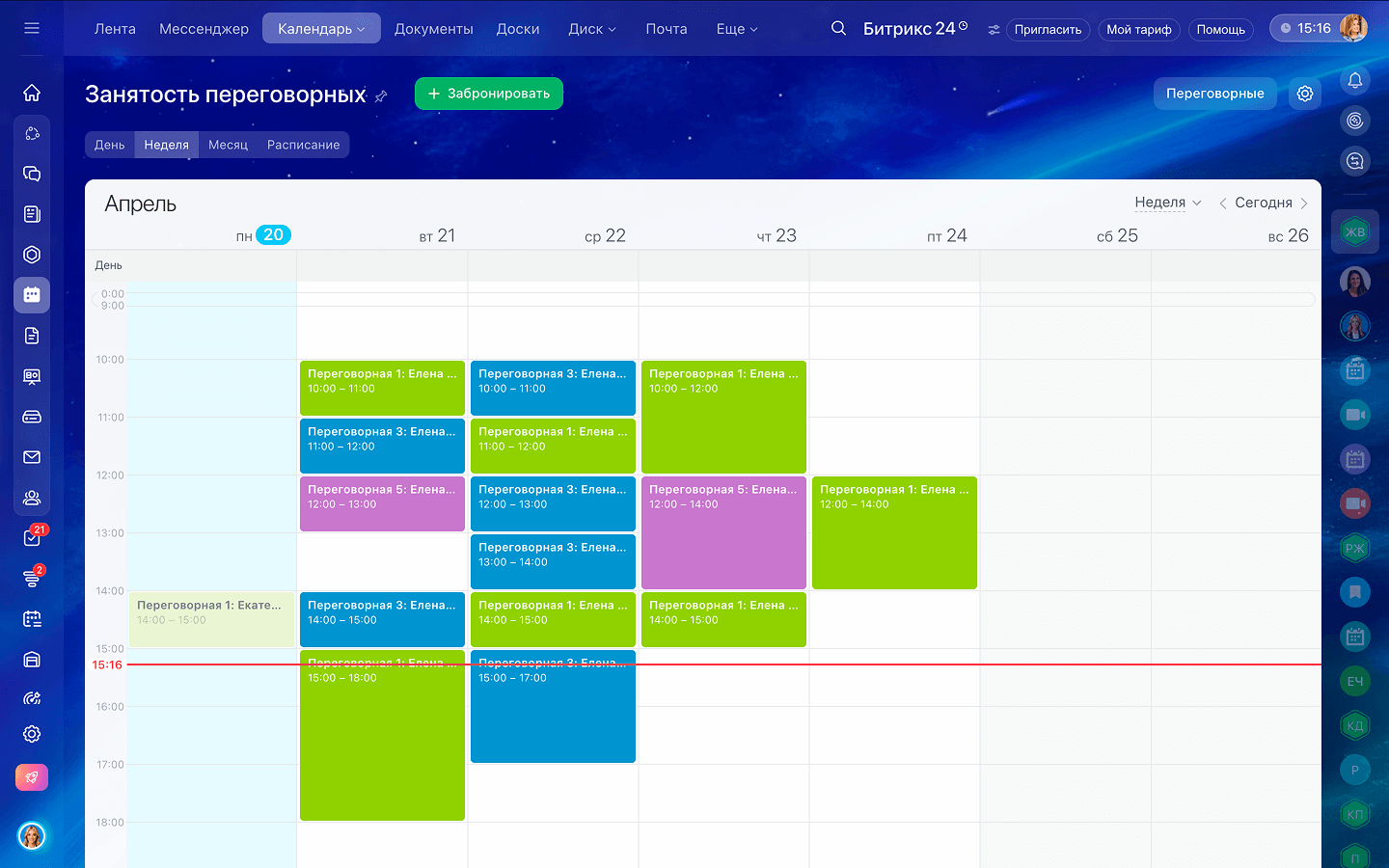Screen dimensions: 1389x868
Task: Open the mail envelope icon in sidebar
Action: 32,457
